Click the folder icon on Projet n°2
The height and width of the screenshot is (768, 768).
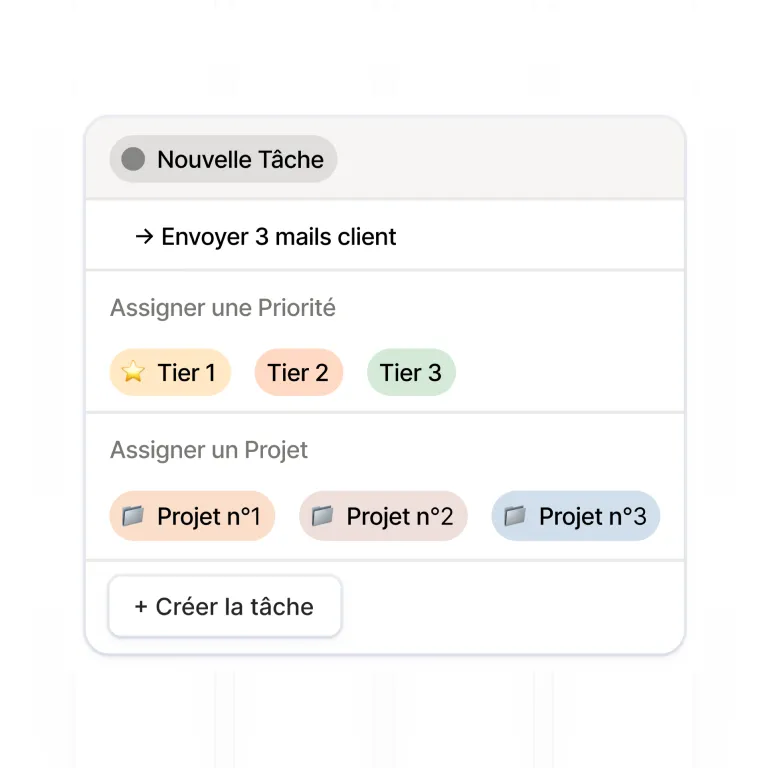322,516
